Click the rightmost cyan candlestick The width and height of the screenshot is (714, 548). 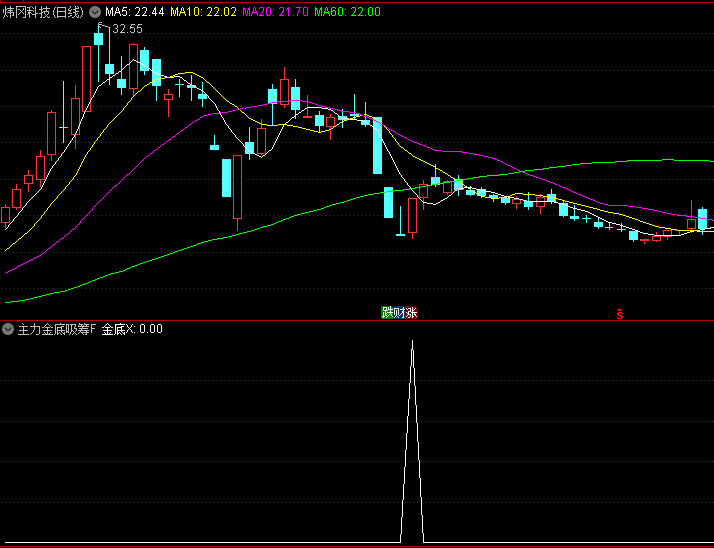[x=703, y=219]
